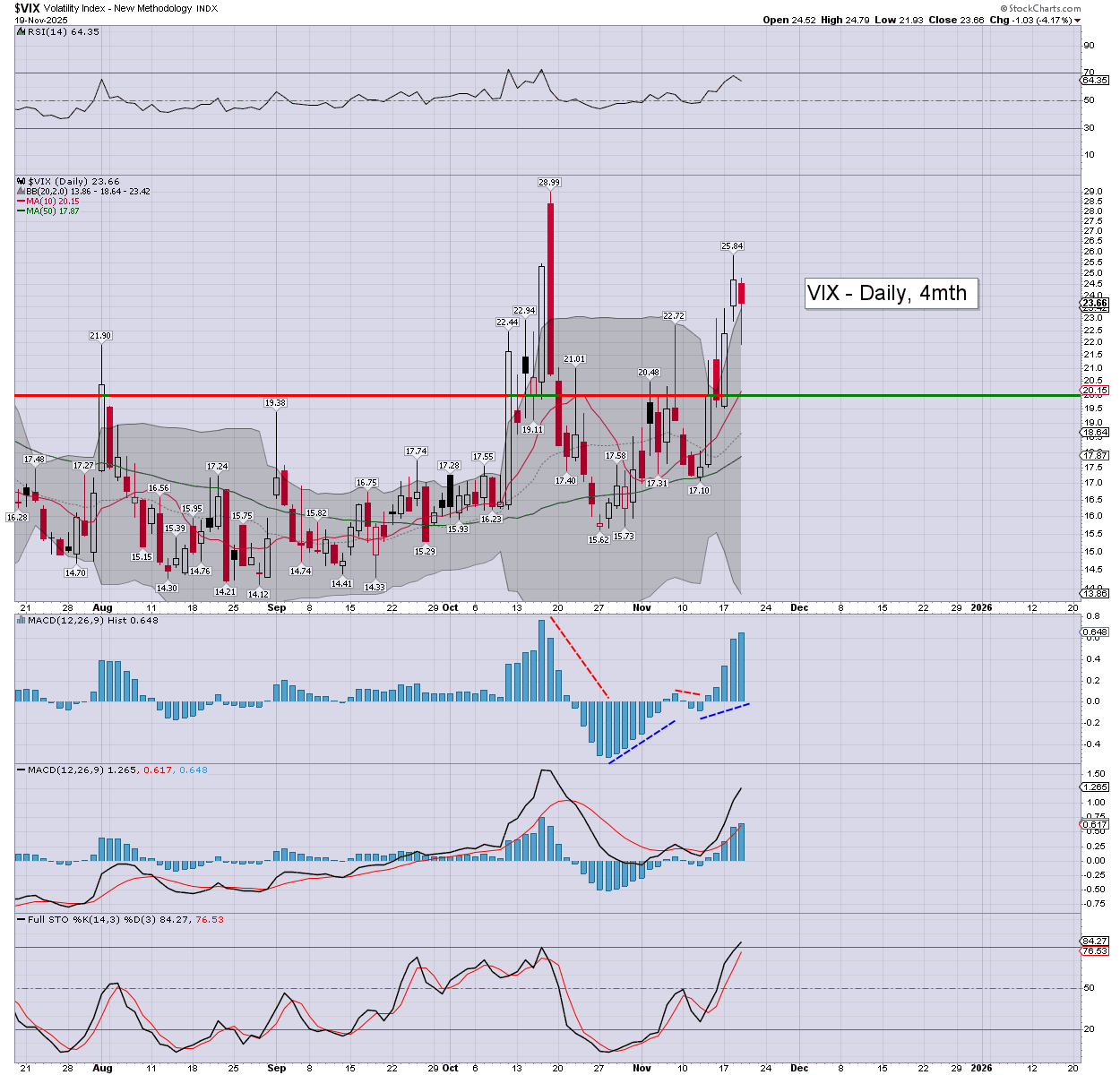Click the black MACD(12,26,9) line legend marker

click(x=22, y=770)
